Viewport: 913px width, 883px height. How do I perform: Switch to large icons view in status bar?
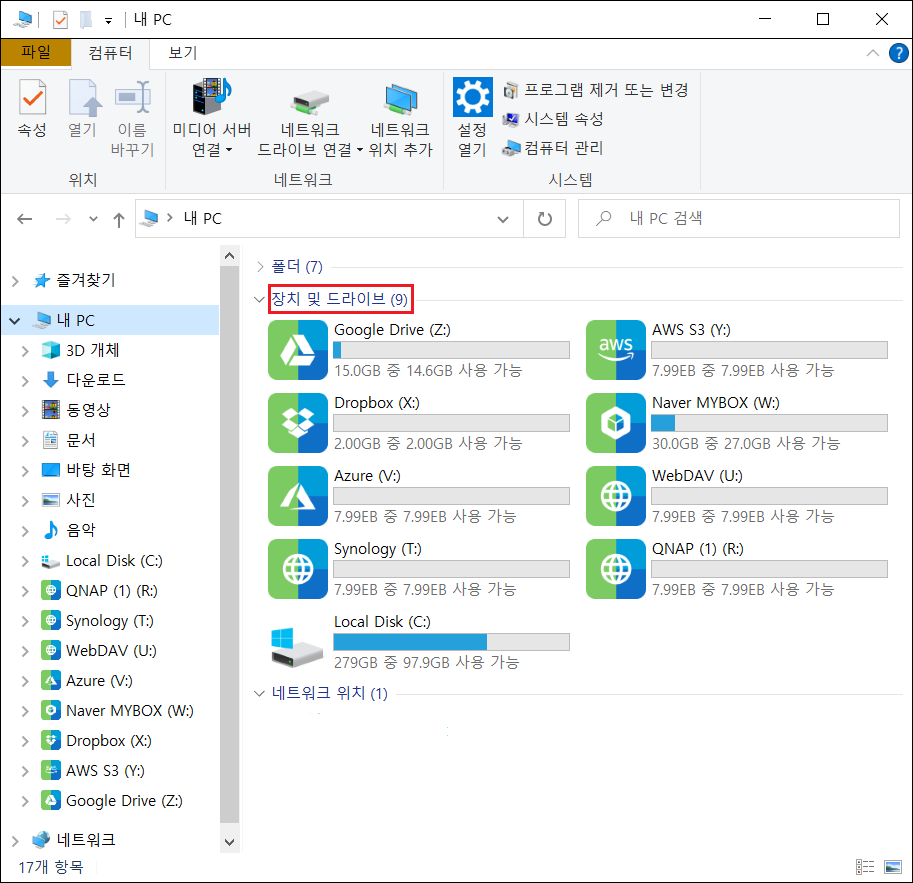tap(893, 867)
